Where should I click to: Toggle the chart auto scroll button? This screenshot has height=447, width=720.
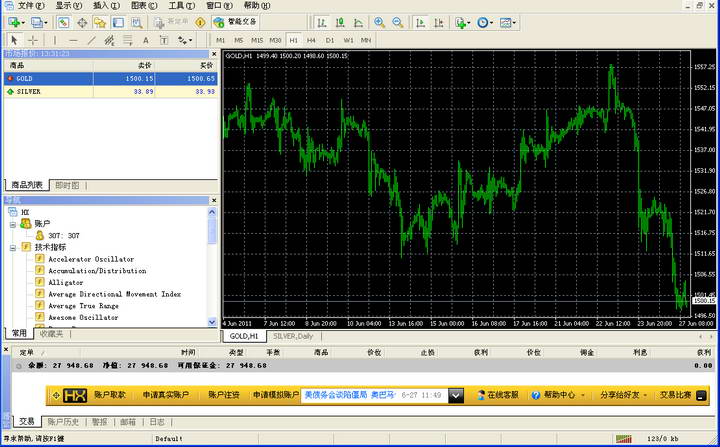click(420, 23)
